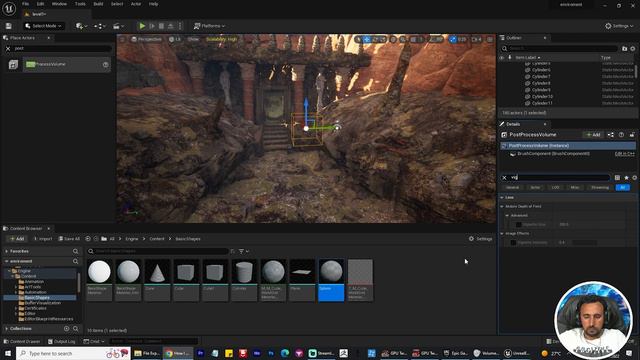Open the Lit view mode dropdown
The width and height of the screenshot is (640, 360).
pos(175,39)
